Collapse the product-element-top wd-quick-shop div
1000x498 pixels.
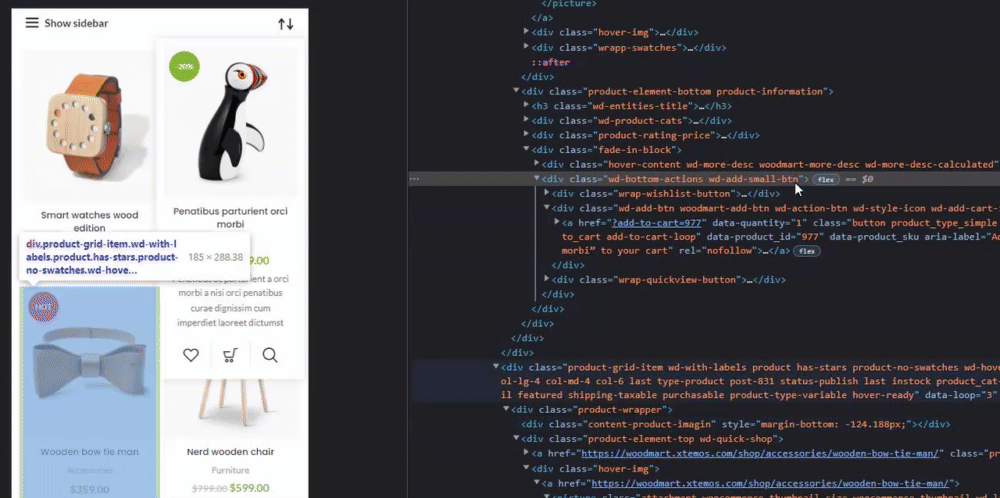click(x=516, y=439)
